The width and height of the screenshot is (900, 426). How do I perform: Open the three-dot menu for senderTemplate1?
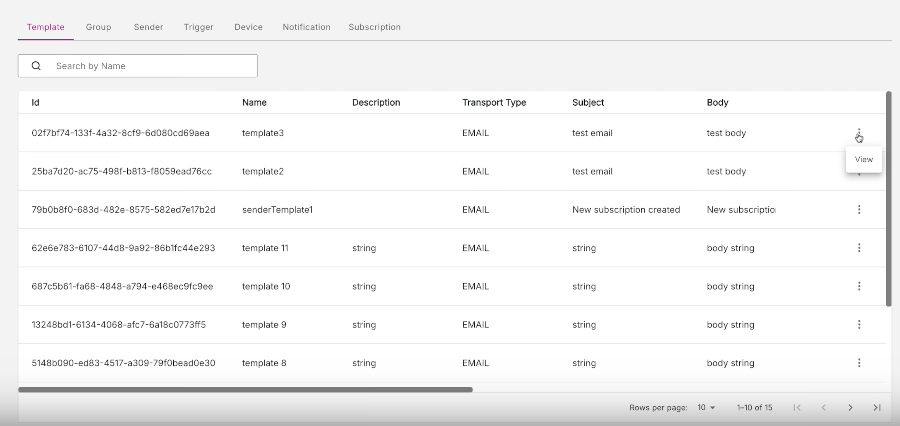[x=859, y=210]
